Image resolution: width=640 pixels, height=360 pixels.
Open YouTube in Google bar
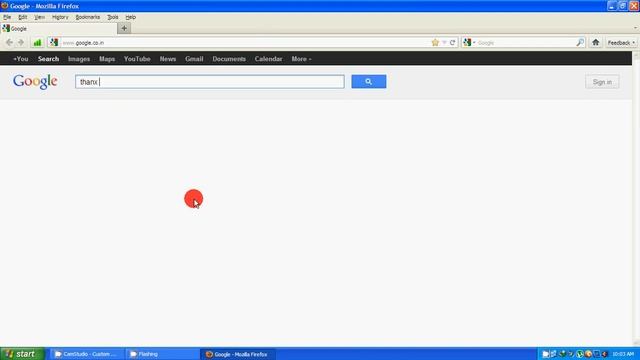tap(137, 59)
